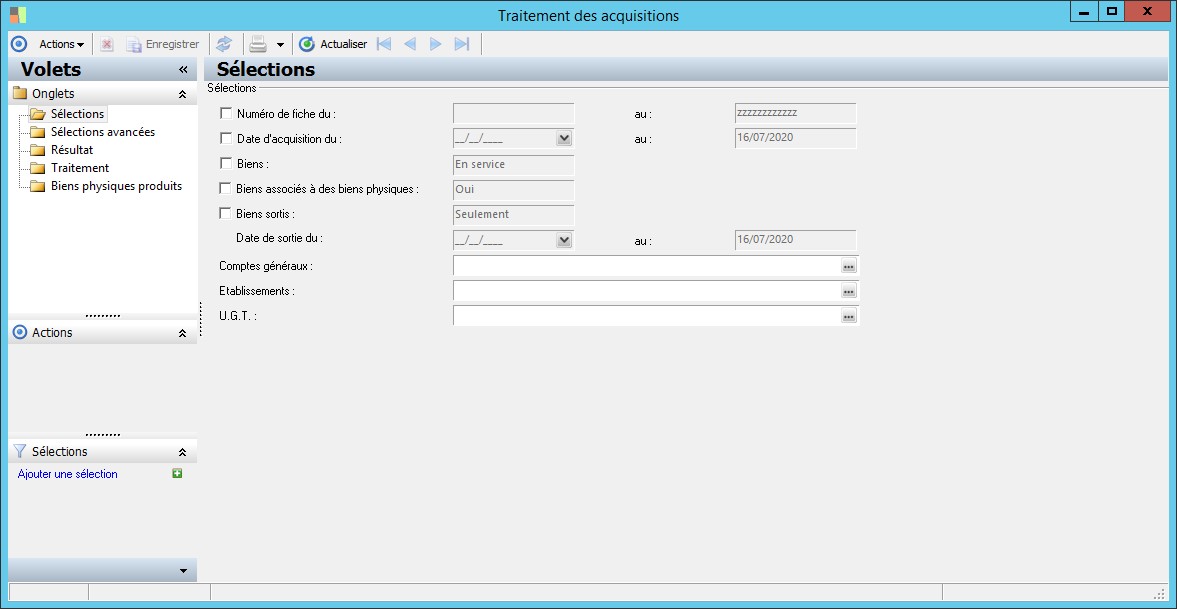This screenshot has height=609, width=1177.
Task: Click the Seulement field
Action: (x=513, y=215)
